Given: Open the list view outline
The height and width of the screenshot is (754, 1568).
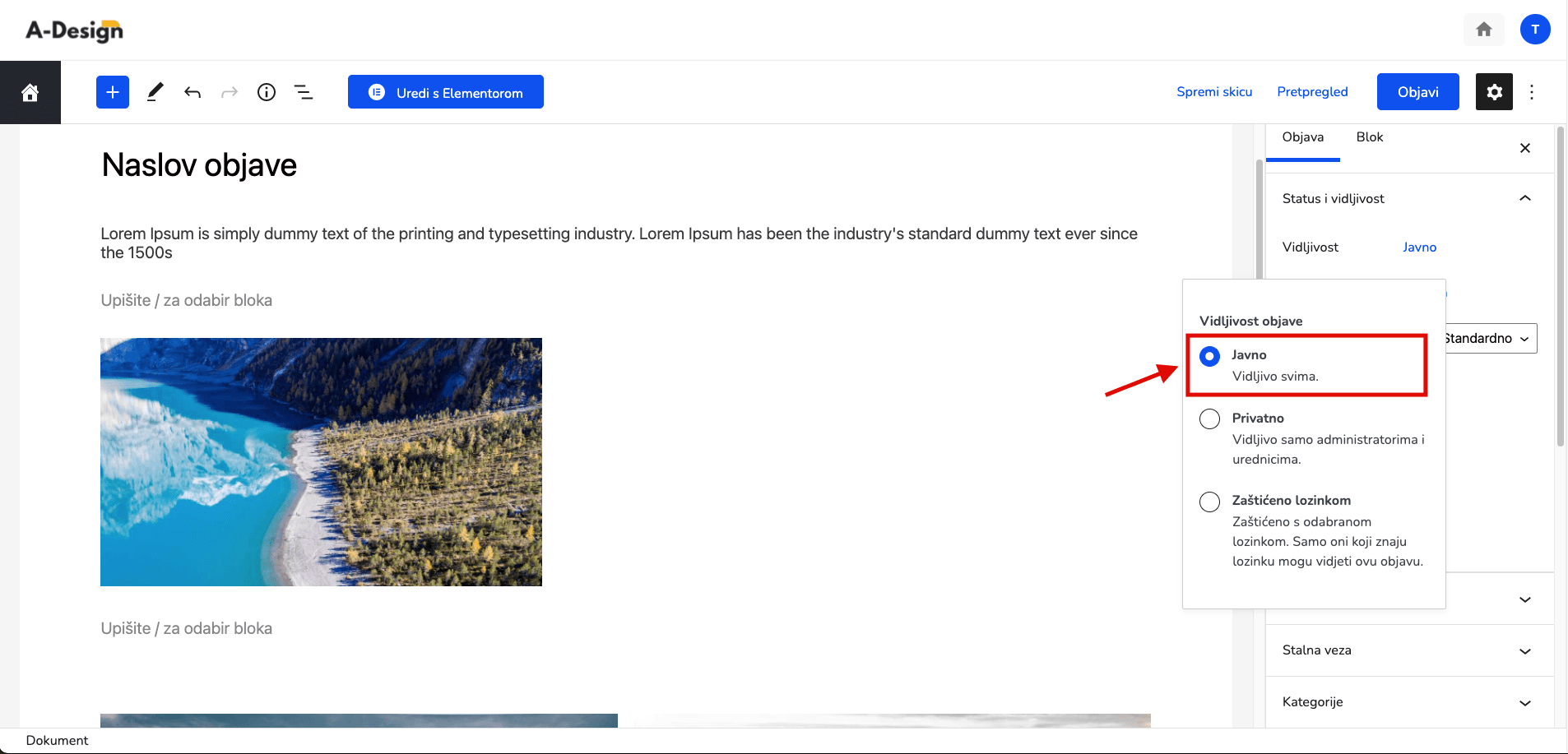Looking at the screenshot, I should tap(304, 92).
